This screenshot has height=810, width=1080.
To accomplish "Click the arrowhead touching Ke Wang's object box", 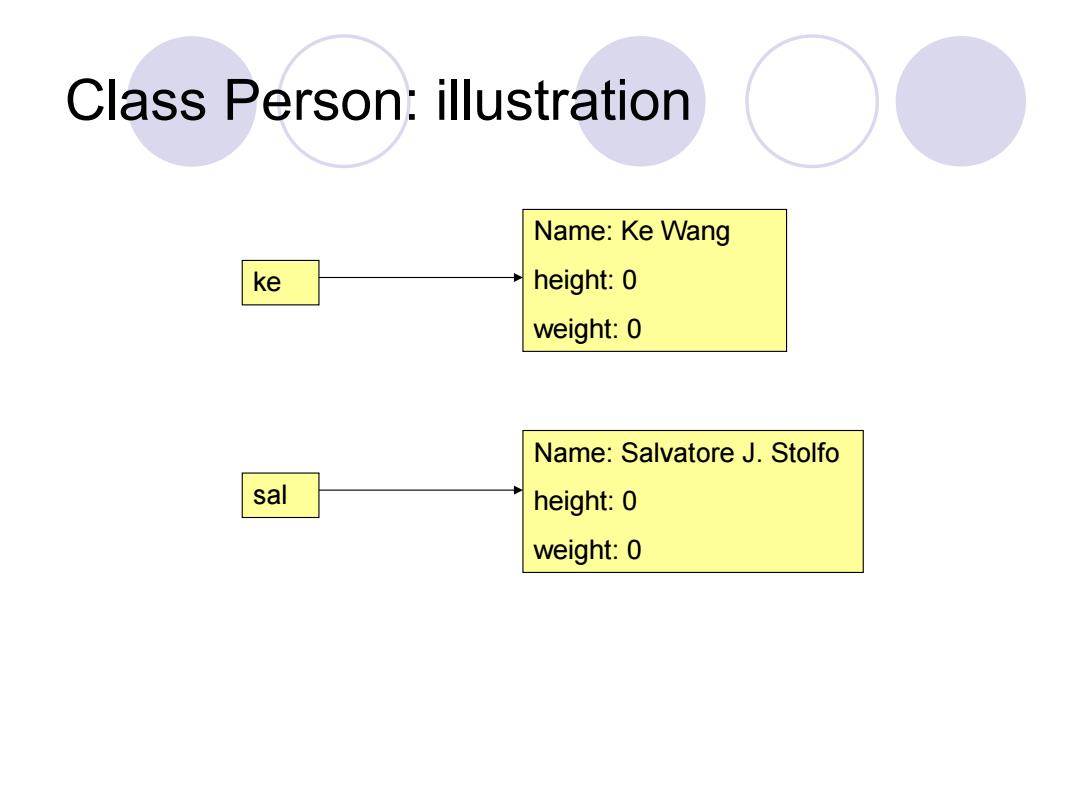I will [x=518, y=278].
